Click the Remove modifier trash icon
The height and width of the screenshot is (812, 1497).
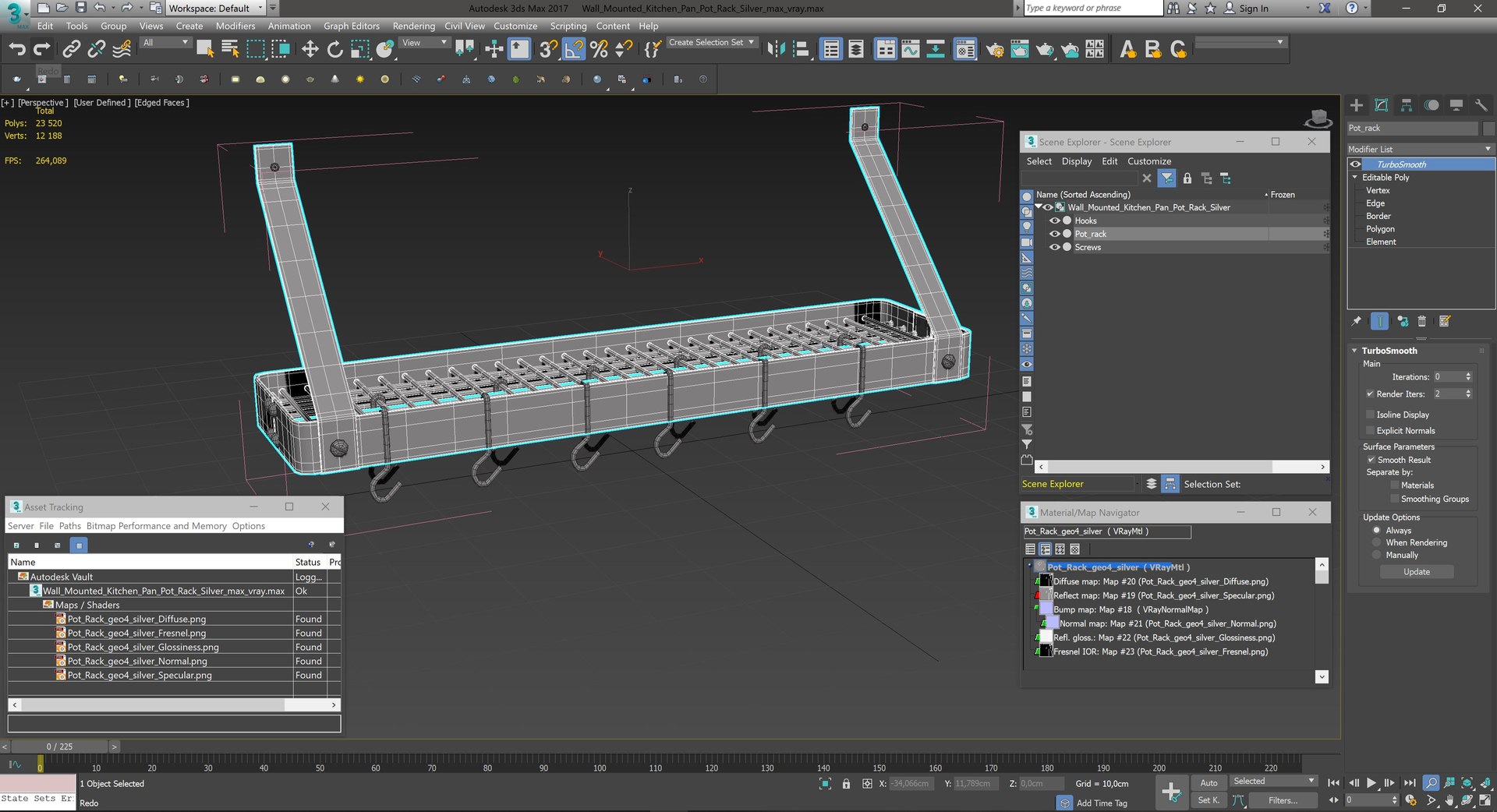tap(1421, 321)
